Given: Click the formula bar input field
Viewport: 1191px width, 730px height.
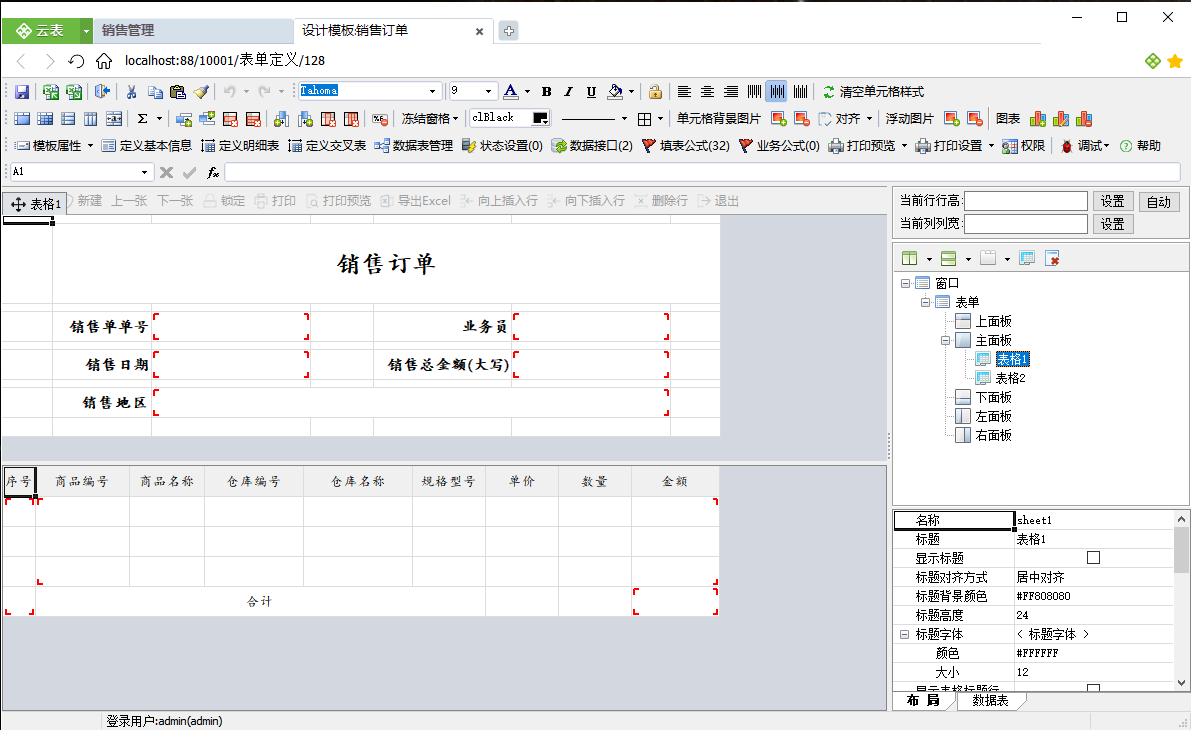Looking at the screenshot, I should [703, 172].
